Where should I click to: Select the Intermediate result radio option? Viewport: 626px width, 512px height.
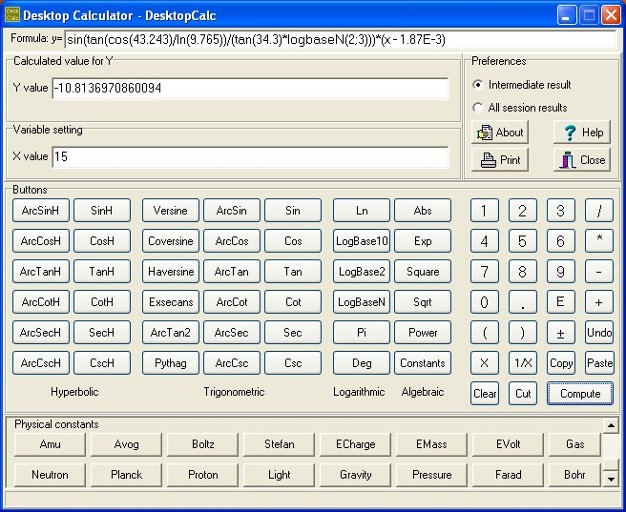coord(522,85)
